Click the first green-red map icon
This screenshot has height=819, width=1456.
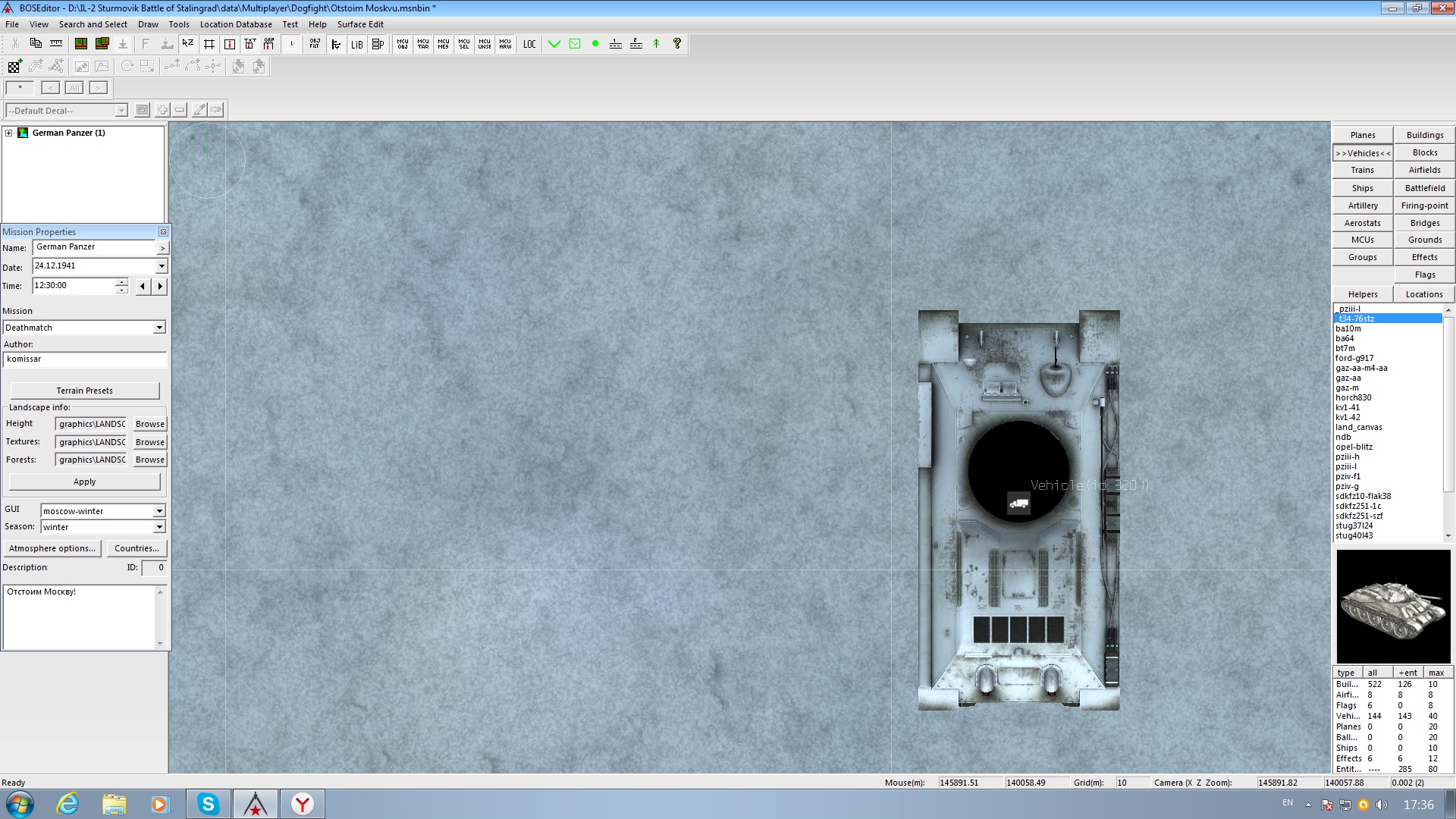coord(81,44)
